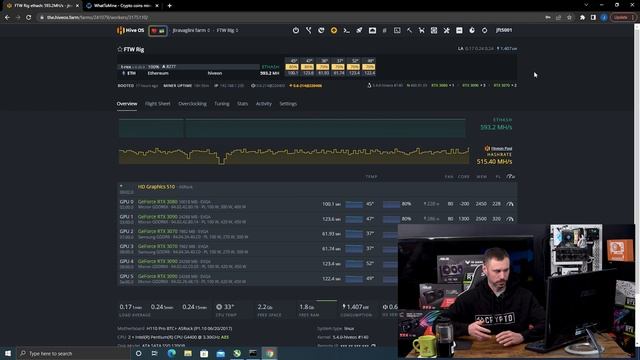
Task: Go back in browser history
Action: click(7, 18)
